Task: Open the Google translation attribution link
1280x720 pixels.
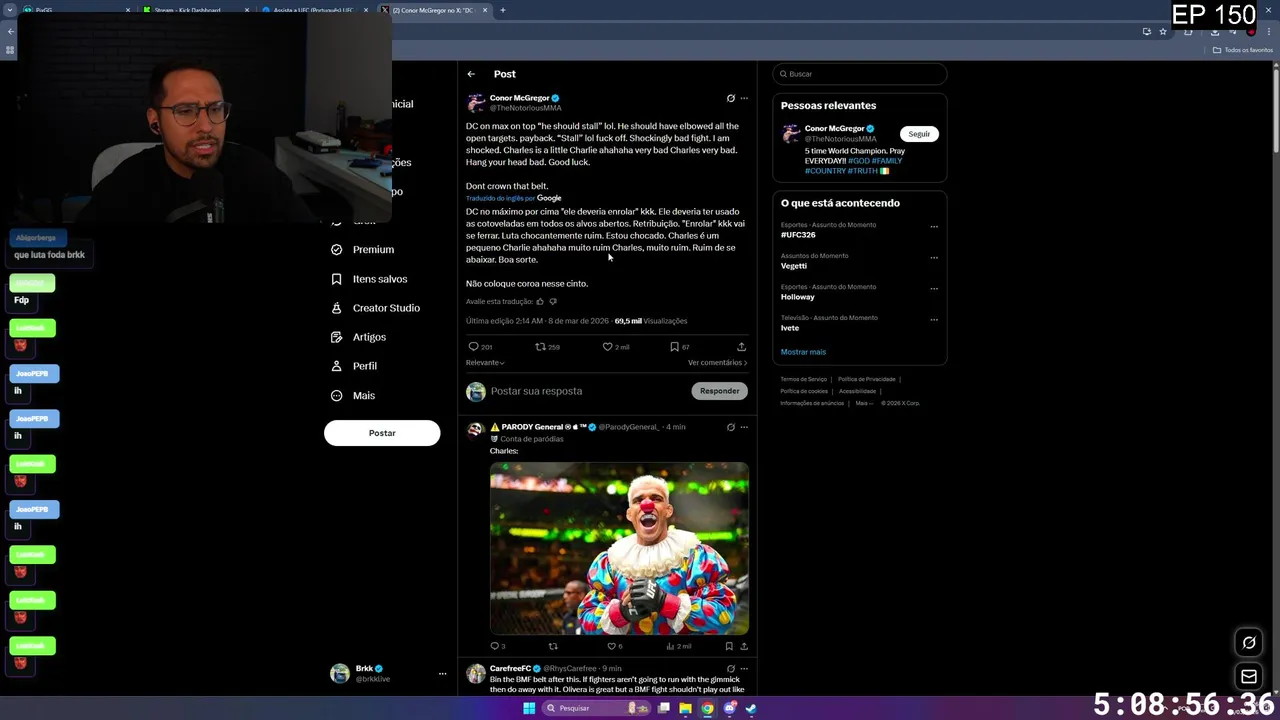Action: [x=549, y=198]
